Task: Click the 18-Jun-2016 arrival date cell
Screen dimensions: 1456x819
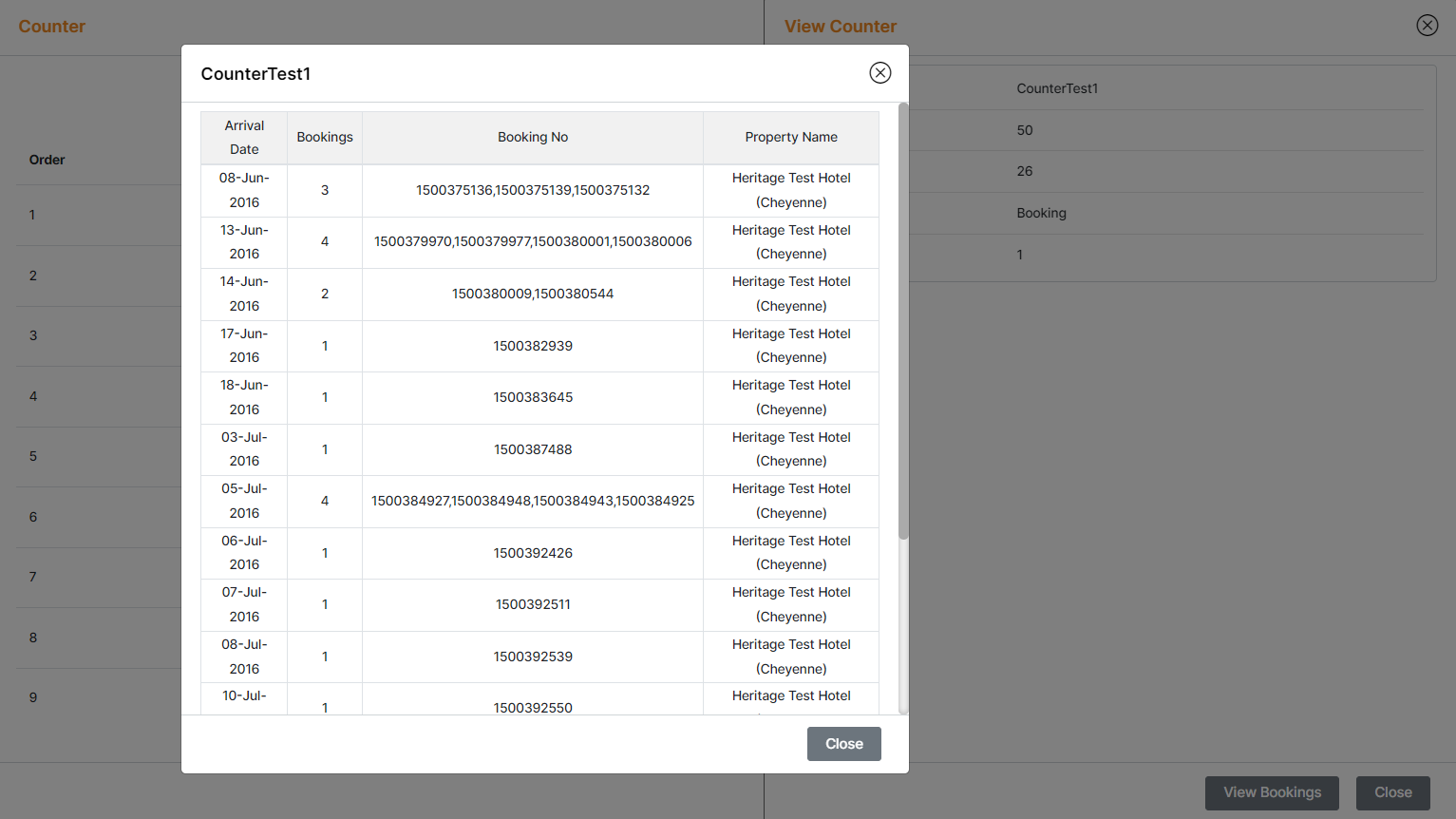Action: [244, 397]
